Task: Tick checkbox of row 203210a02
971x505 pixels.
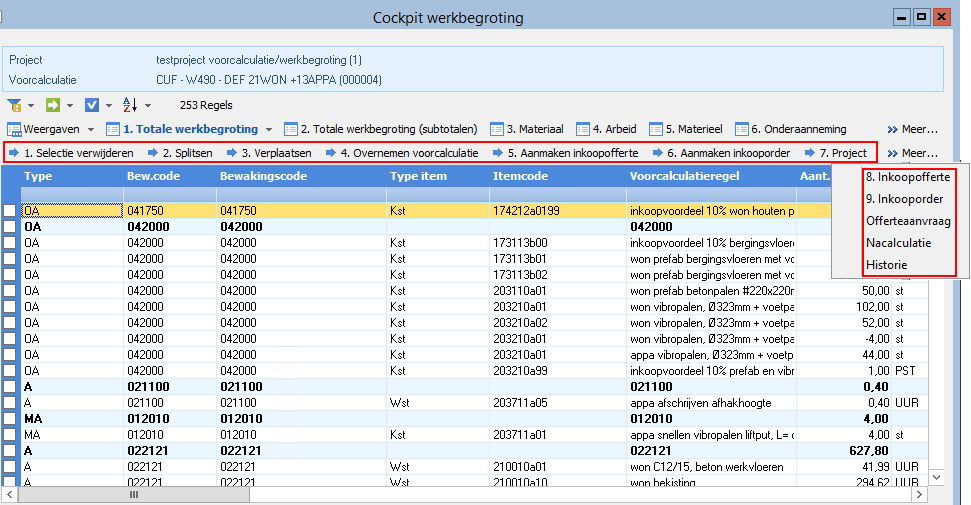Action: point(9,323)
